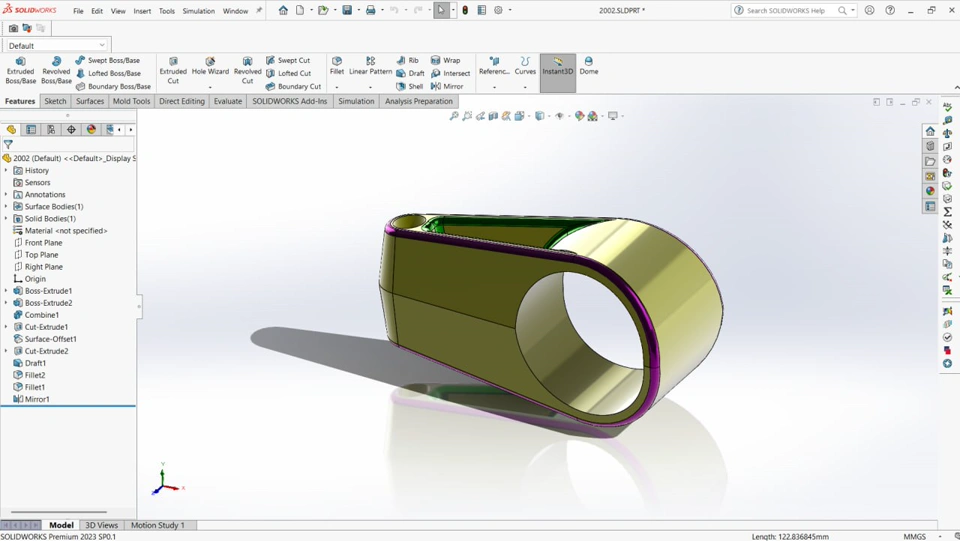Toggle the Instant3D button
Viewport: 960px width, 541px height.
(x=558, y=72)
